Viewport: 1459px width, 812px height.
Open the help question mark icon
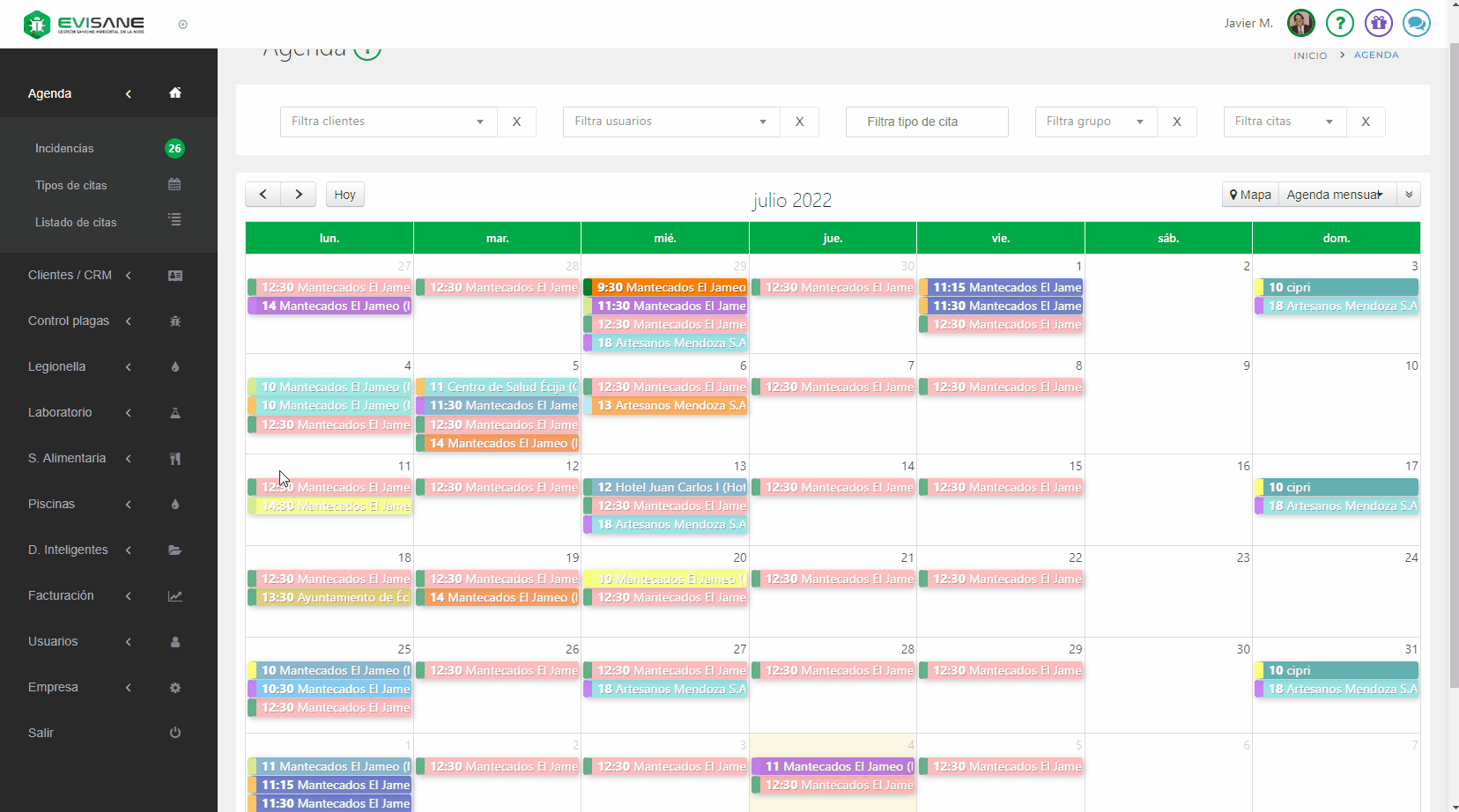click(1339, 23)
